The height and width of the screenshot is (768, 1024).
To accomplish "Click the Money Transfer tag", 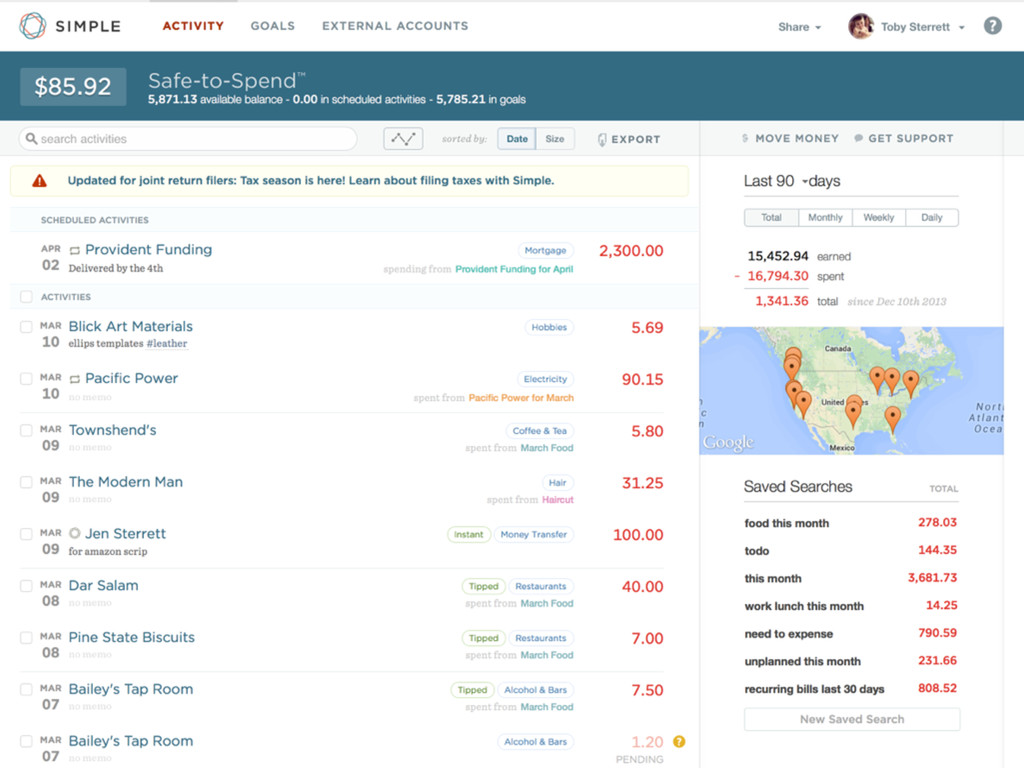I will tap(534, 534).
